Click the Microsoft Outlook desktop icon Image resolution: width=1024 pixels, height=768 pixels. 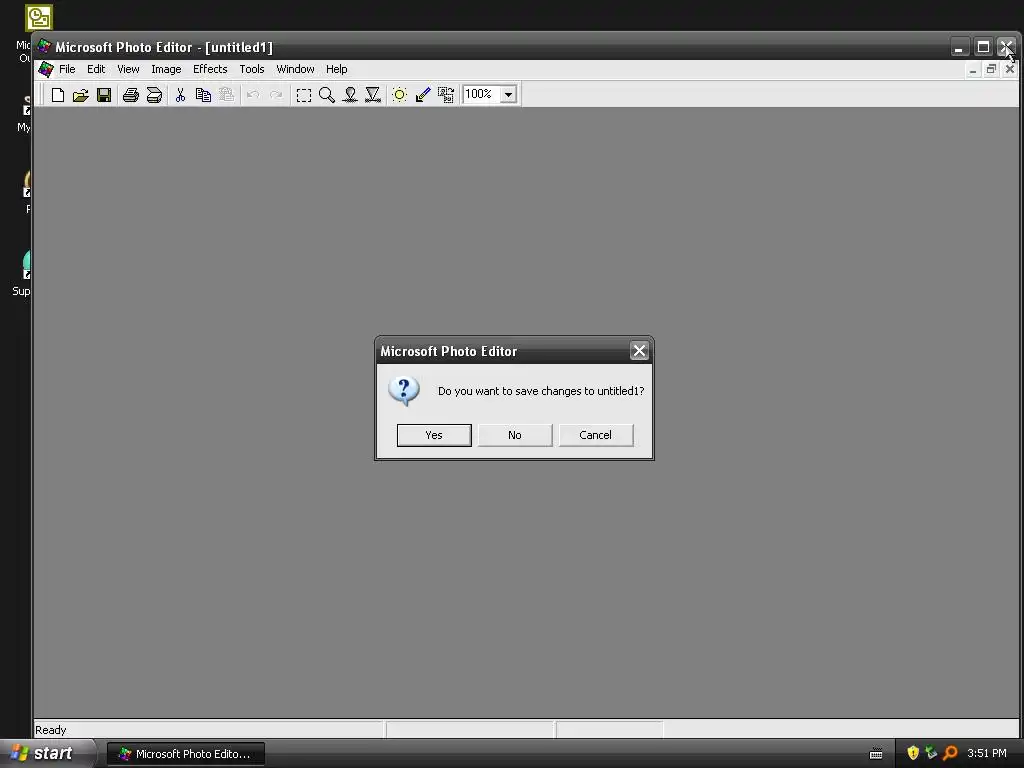(x=38, y=18)
